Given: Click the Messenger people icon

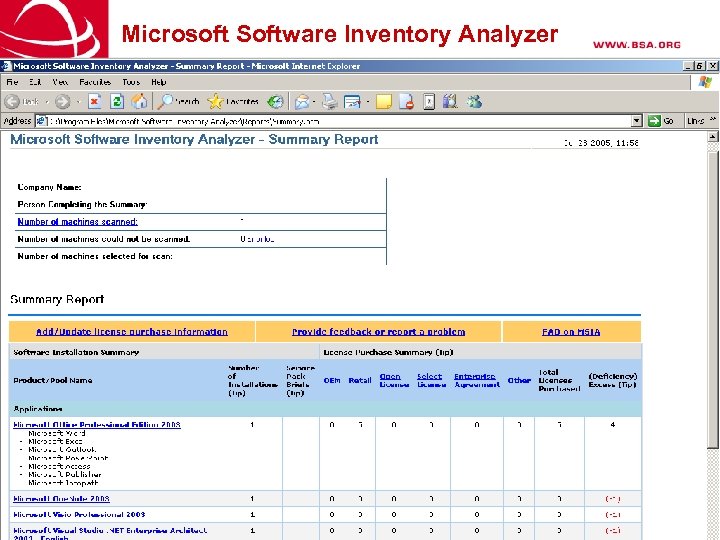Looking at the screenshot, I should (x=474, y=101).
